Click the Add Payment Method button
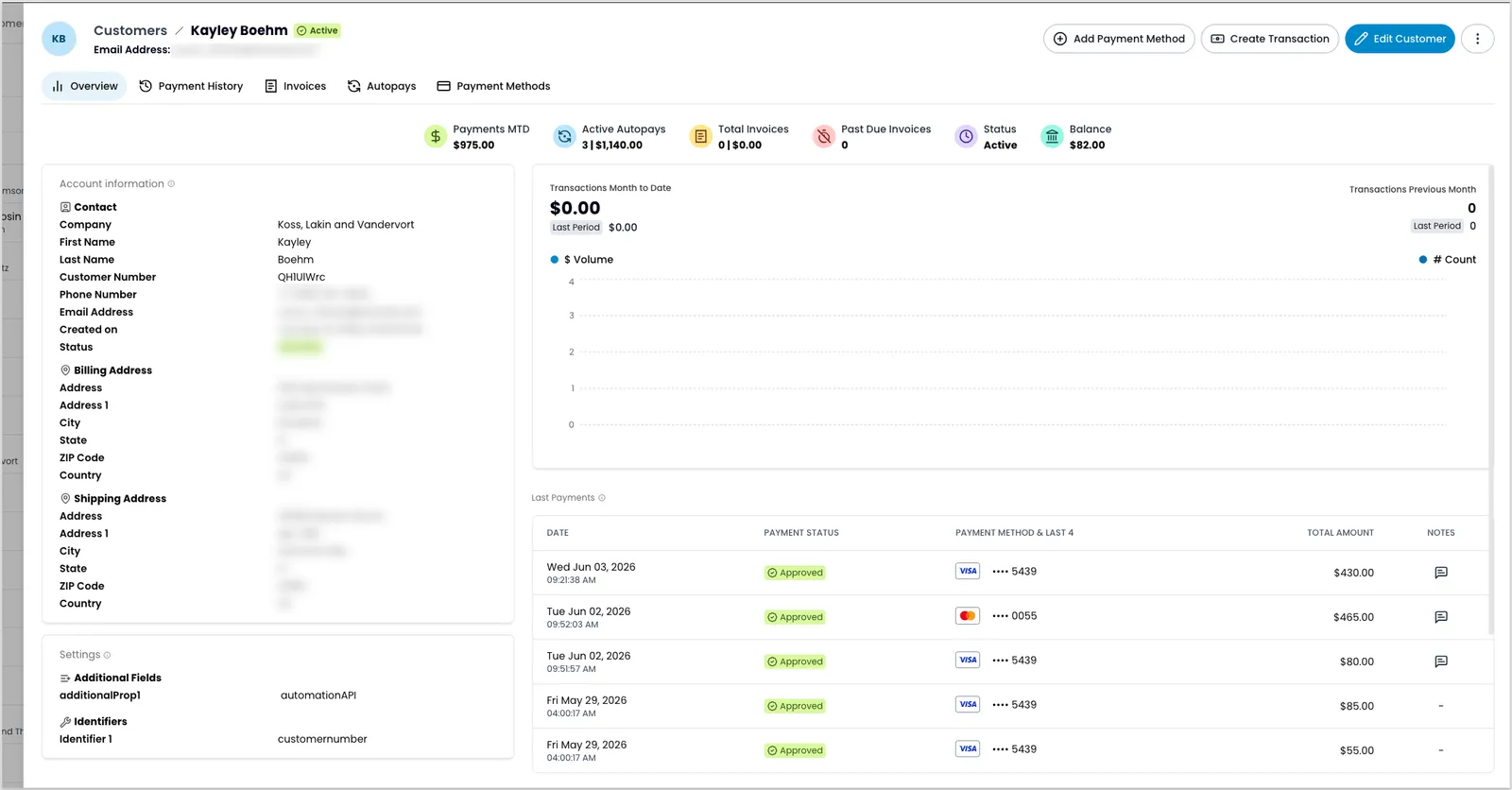This screenshot has height=790, width=1512. coord(1119,39)
